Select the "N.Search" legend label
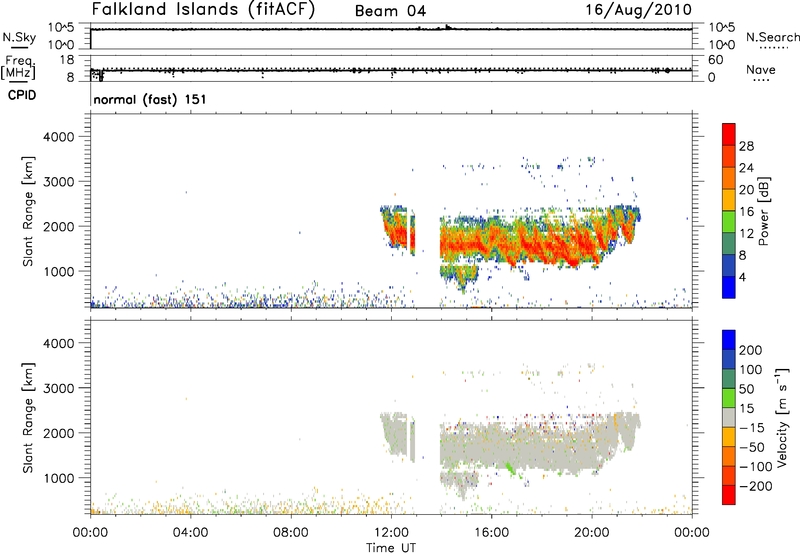This screenshot has height=554, width=800. click(x=773, y=37)
